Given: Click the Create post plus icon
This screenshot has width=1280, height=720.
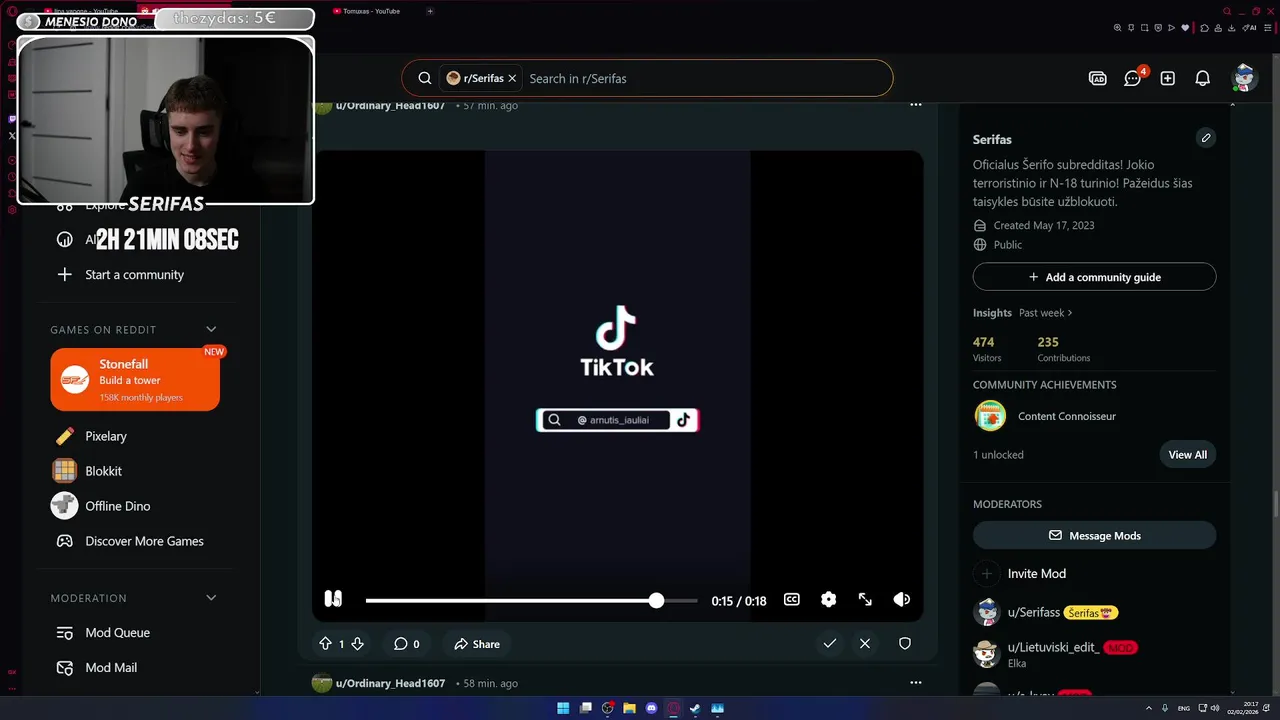Looking at the screenshot, I should [1168, 78].
